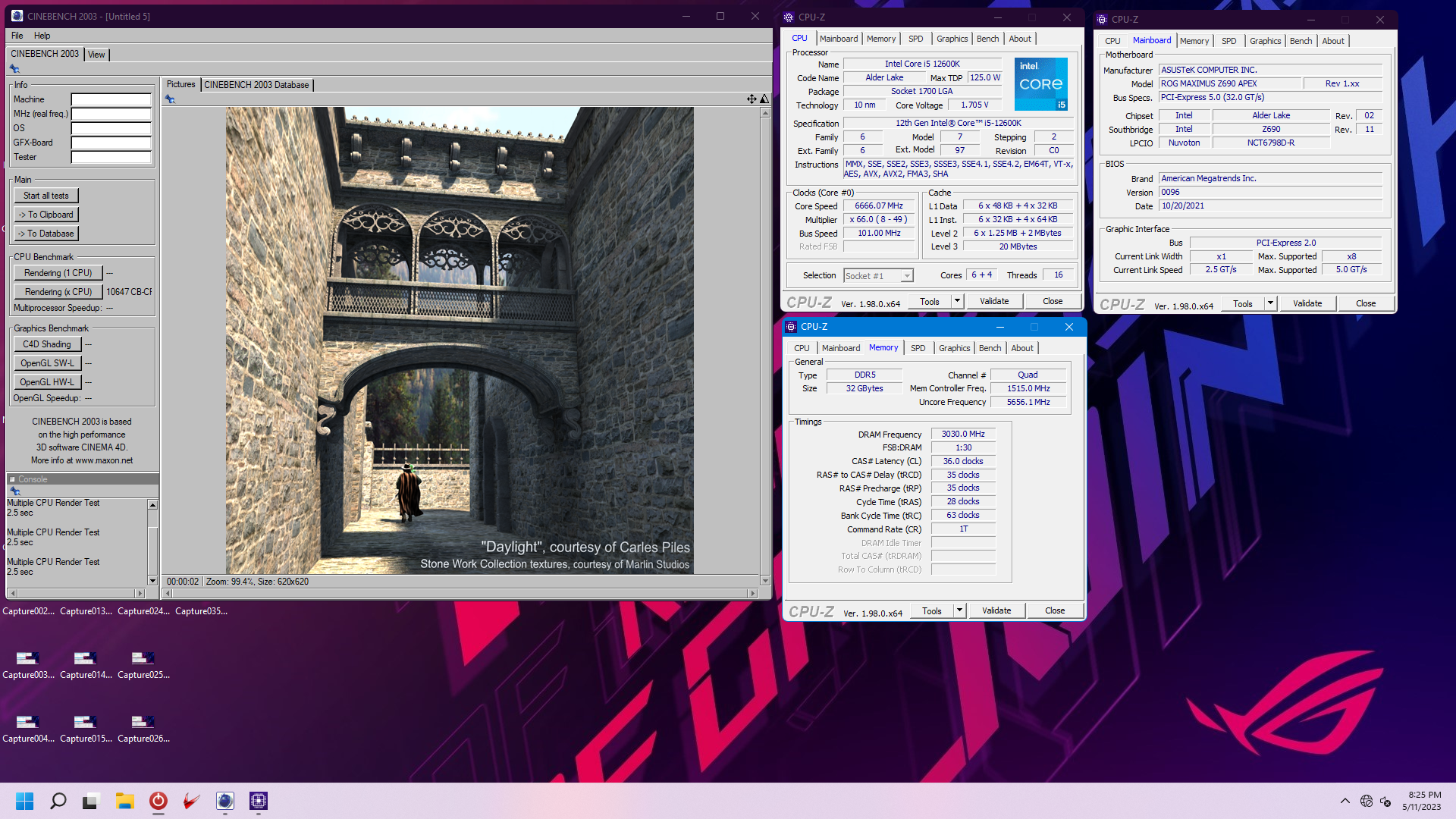1456x819 pixels.
Task: Click the pin icon in Console panel
Action: point(14,491)
